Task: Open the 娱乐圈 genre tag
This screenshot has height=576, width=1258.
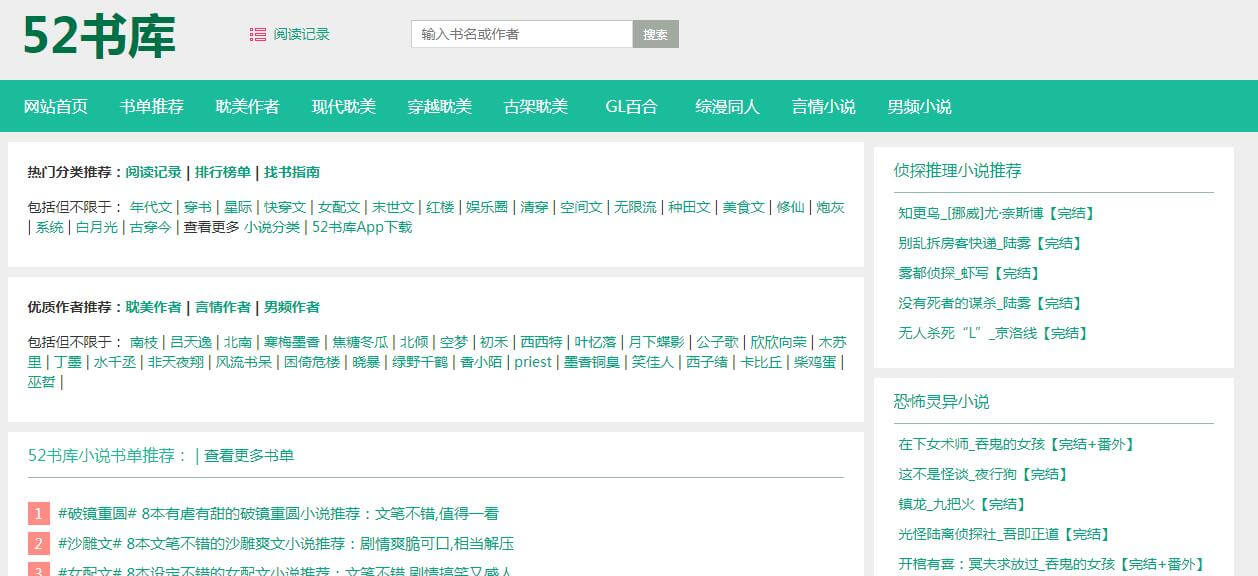Action: pos(488,207)
